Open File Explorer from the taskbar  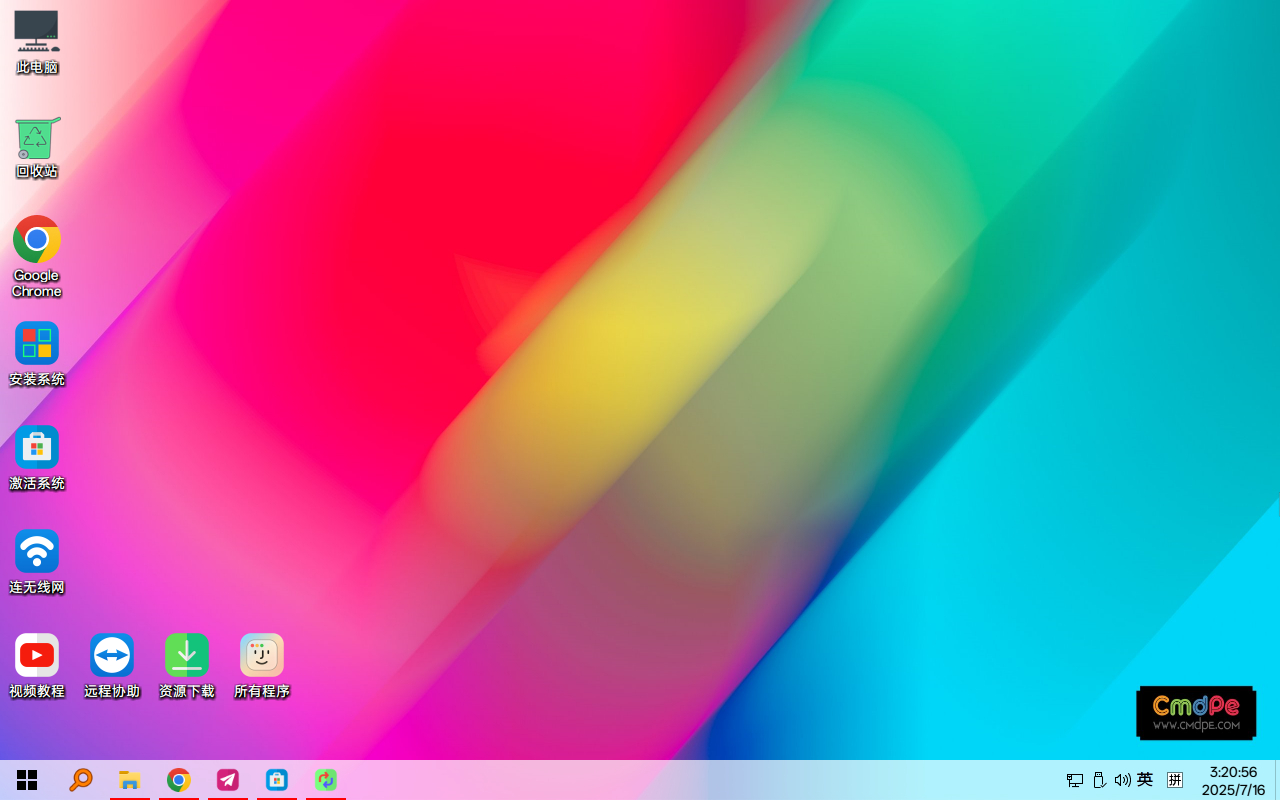pos(129,780)
